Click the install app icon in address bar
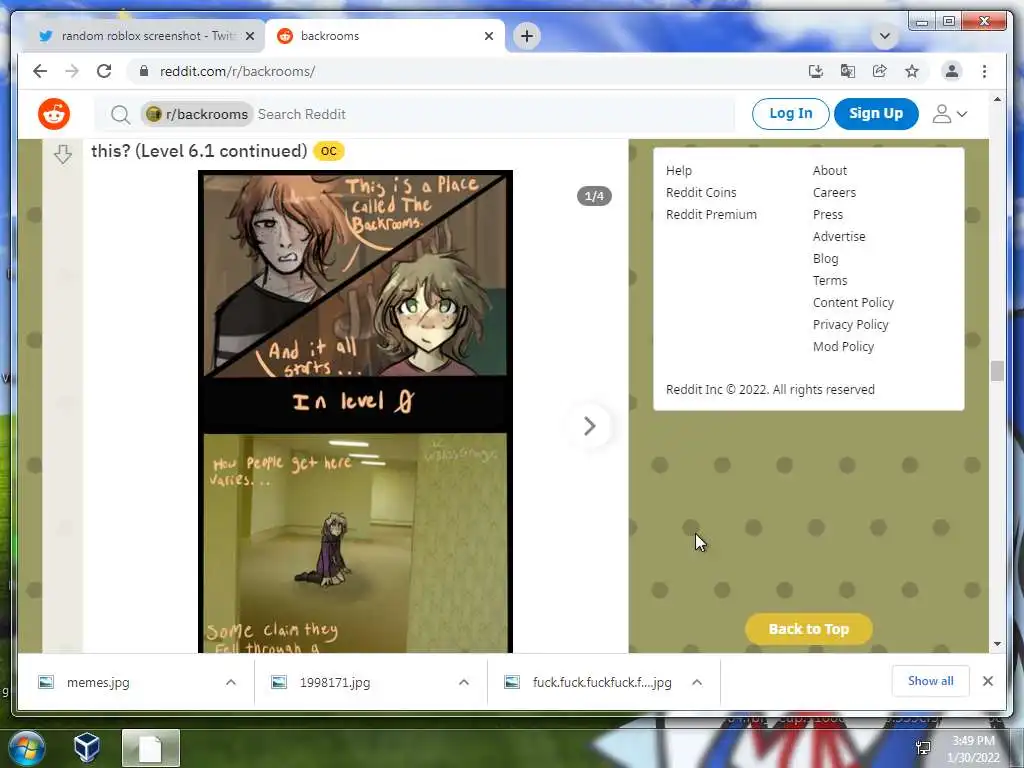Viewport: 1024px width, 768px height. pyautogui.click(x=816, y=71)
